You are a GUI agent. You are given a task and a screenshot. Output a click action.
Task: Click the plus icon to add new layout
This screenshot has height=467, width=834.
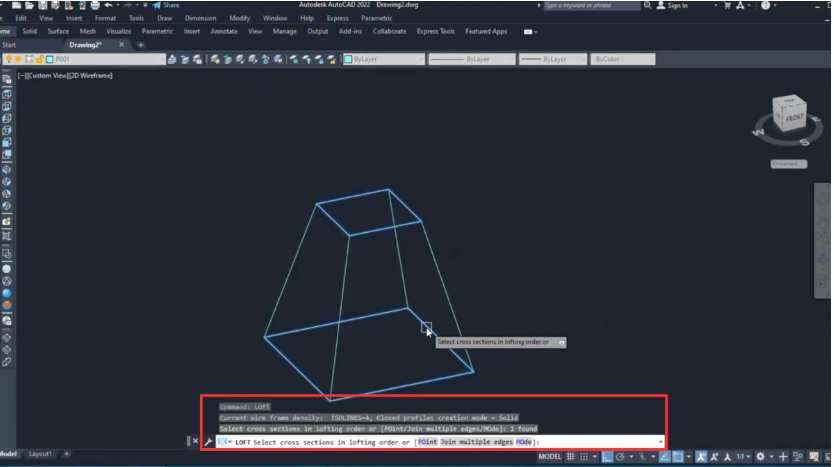(x=67, y=454)
